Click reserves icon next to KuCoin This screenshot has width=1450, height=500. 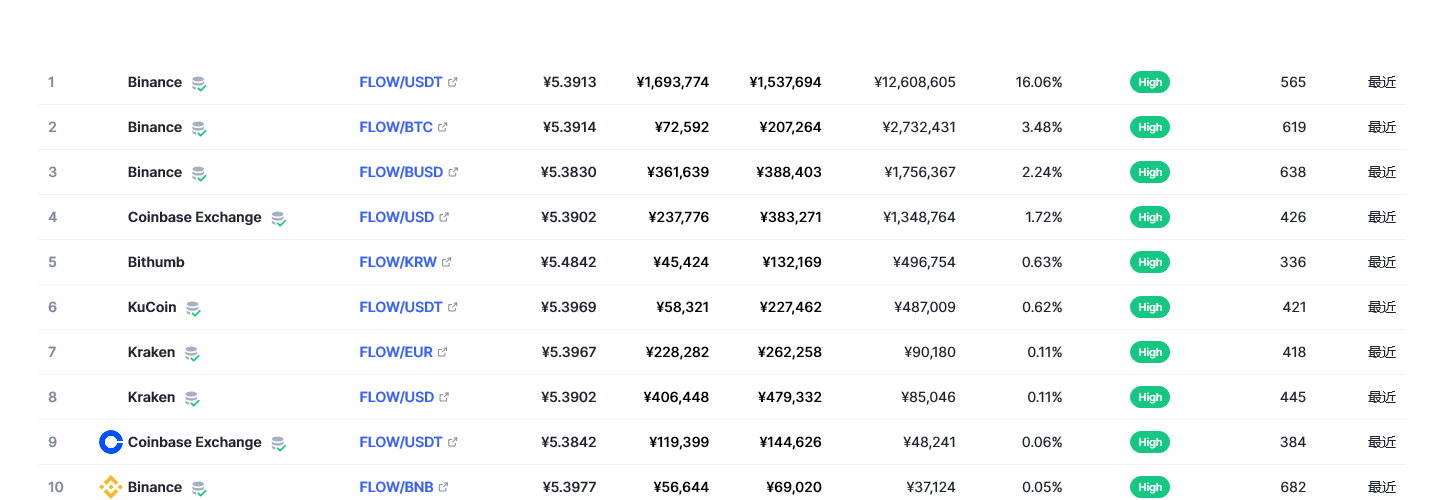pyautogui.click(x=193, y=308)
